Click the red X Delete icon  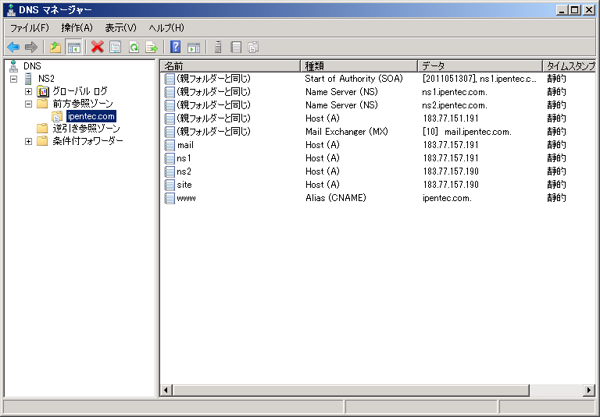pyautogui.click(x=98, y=47)
